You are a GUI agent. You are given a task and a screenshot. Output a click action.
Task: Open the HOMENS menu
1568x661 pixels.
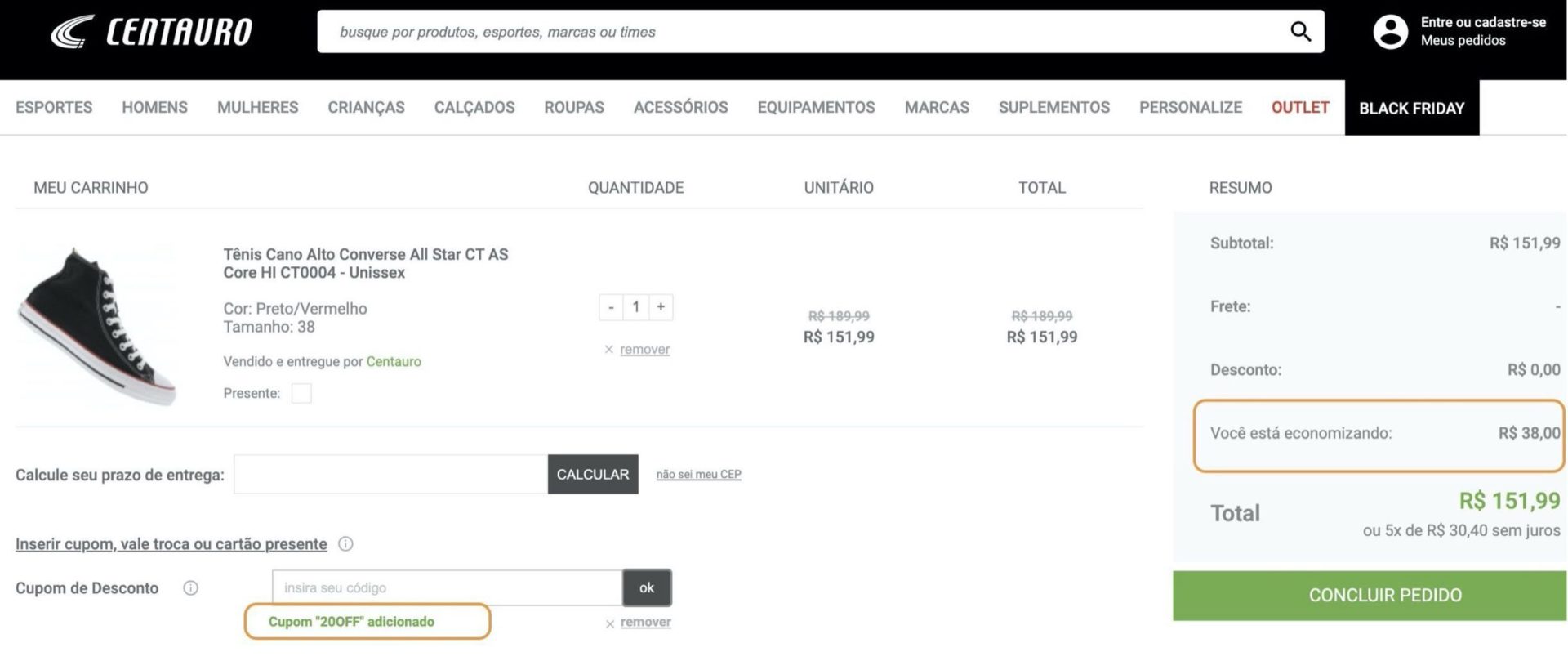154,108
